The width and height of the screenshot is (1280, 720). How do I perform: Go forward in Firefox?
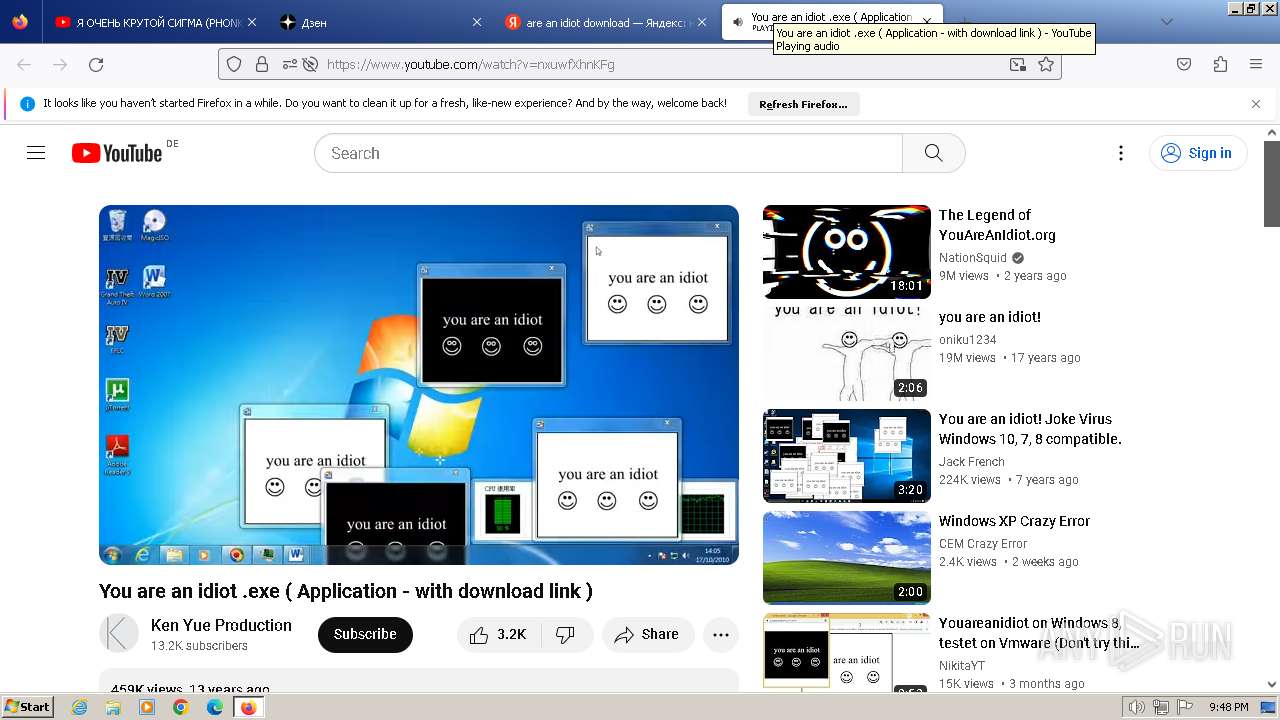pyautogui.click(x=60, y=64)
